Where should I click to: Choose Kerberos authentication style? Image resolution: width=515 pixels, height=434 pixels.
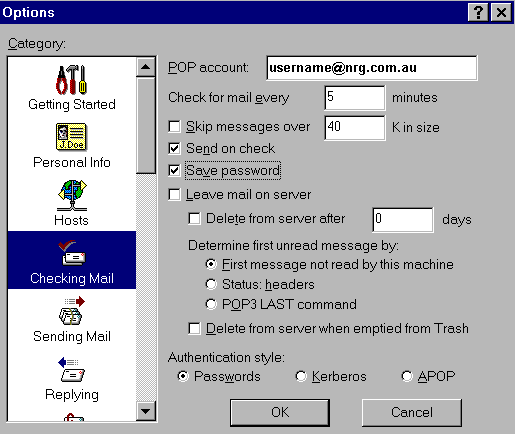(301, 376)
